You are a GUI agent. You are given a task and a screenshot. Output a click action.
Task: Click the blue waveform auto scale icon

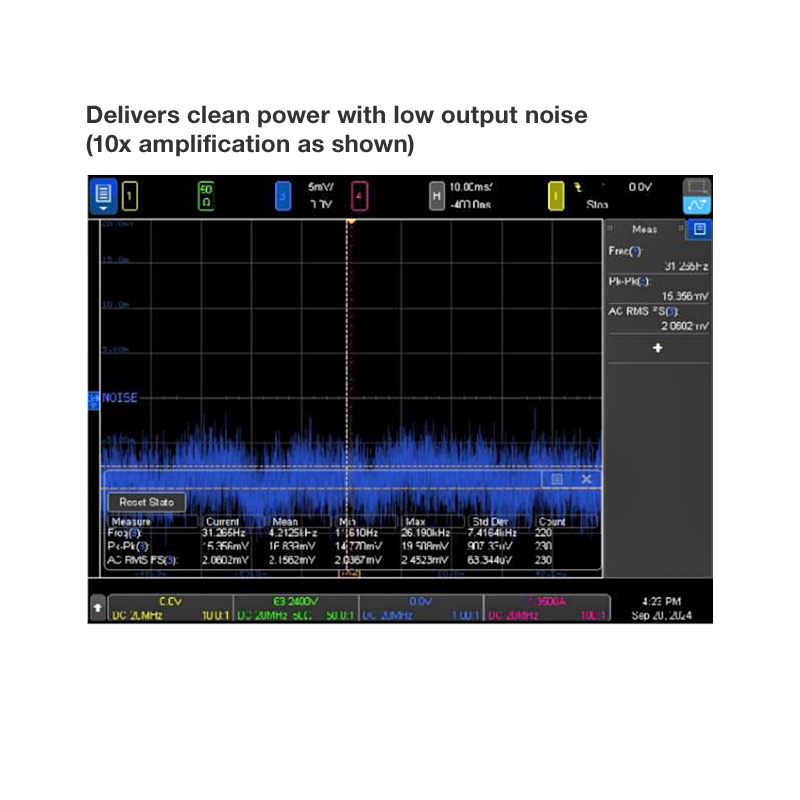[696, 205]
